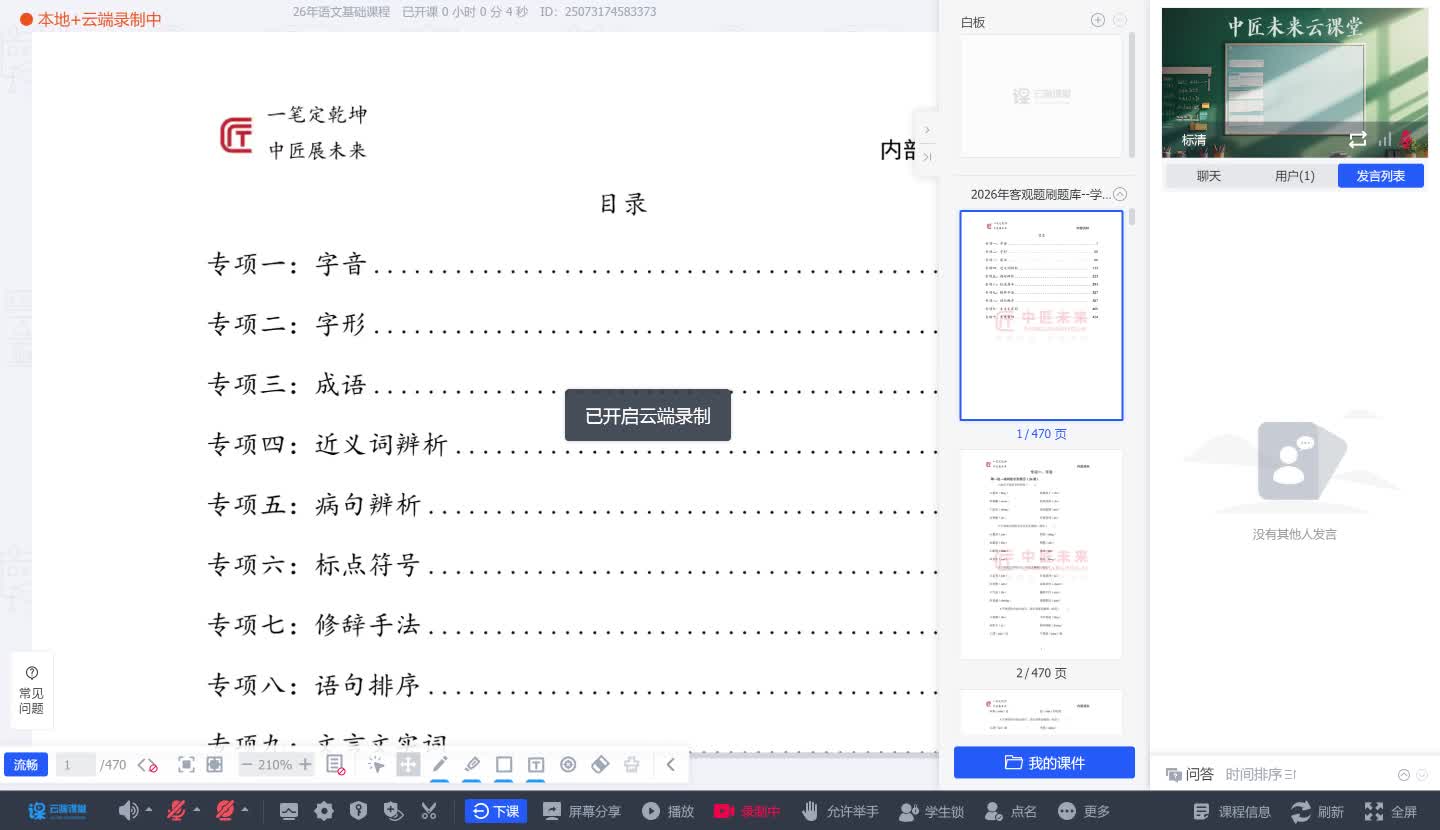Click the 下课 end class button

click(496, 811)
